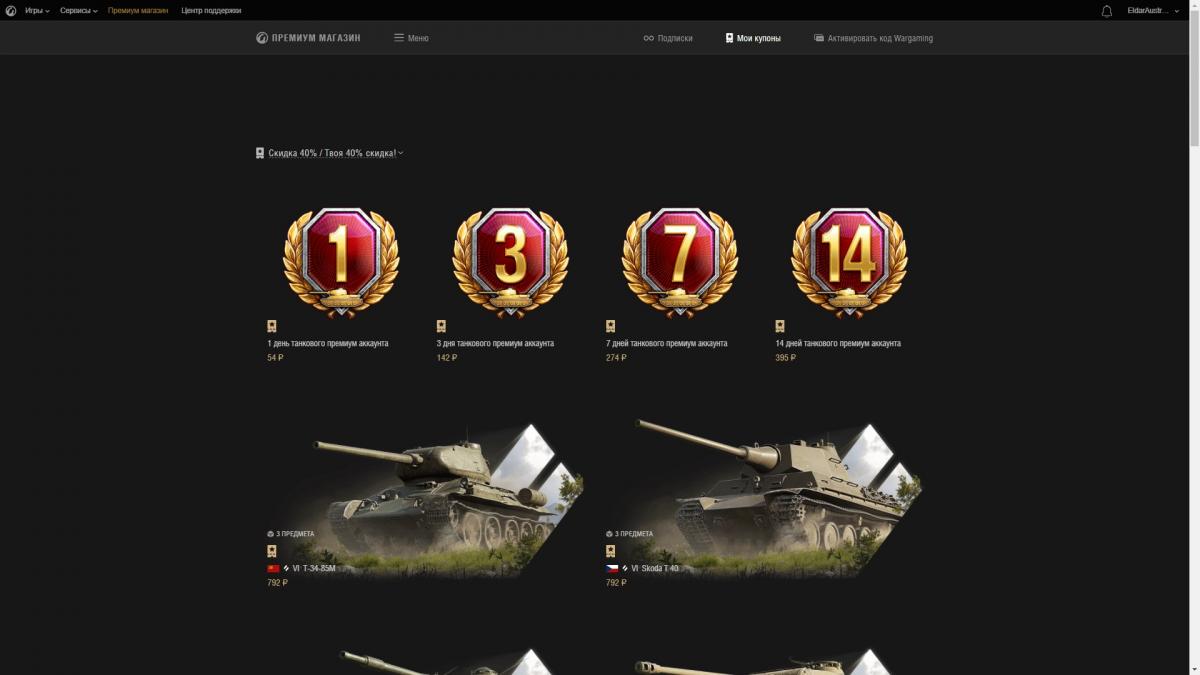Open the notifications bell icon
1200x675 pixels.
[1107, 11]
